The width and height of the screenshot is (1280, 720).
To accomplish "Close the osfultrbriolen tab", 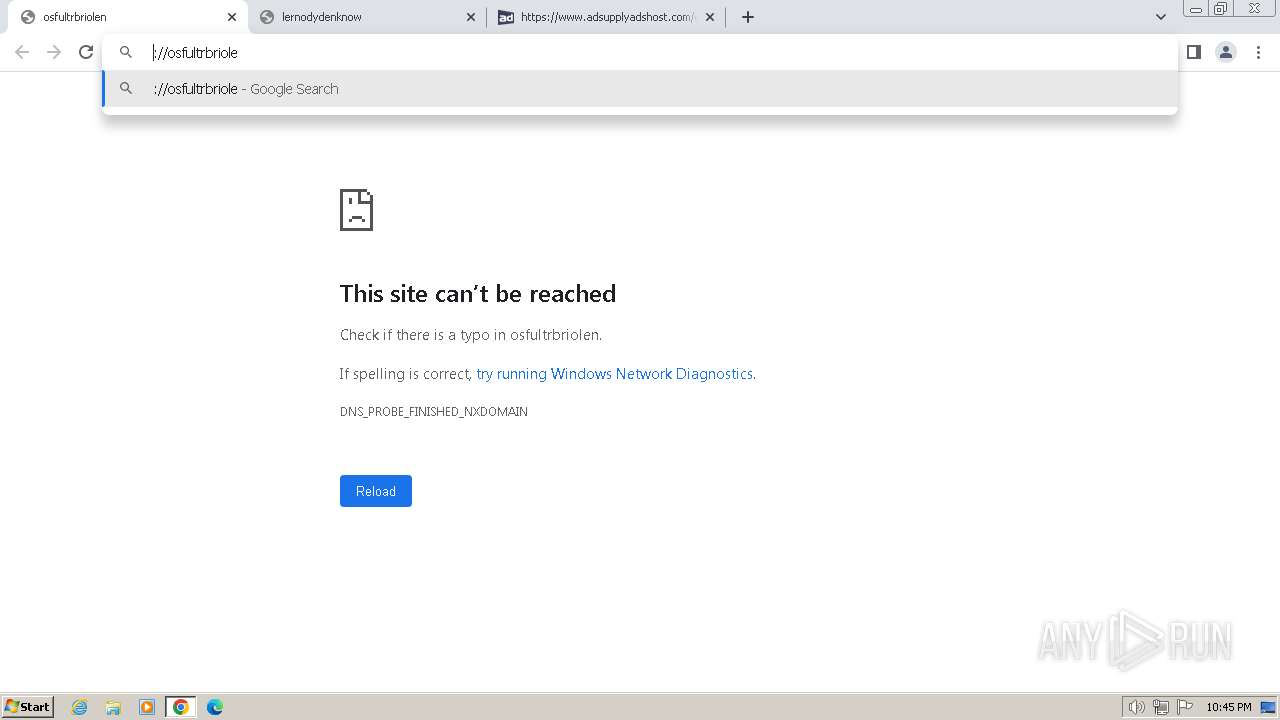I will 232,17.
